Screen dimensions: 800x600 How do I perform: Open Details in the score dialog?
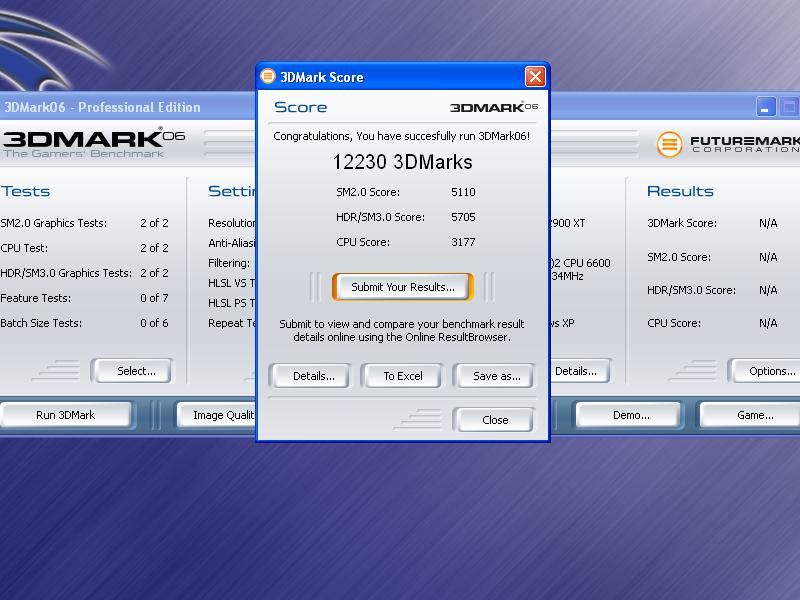point(313,376)
